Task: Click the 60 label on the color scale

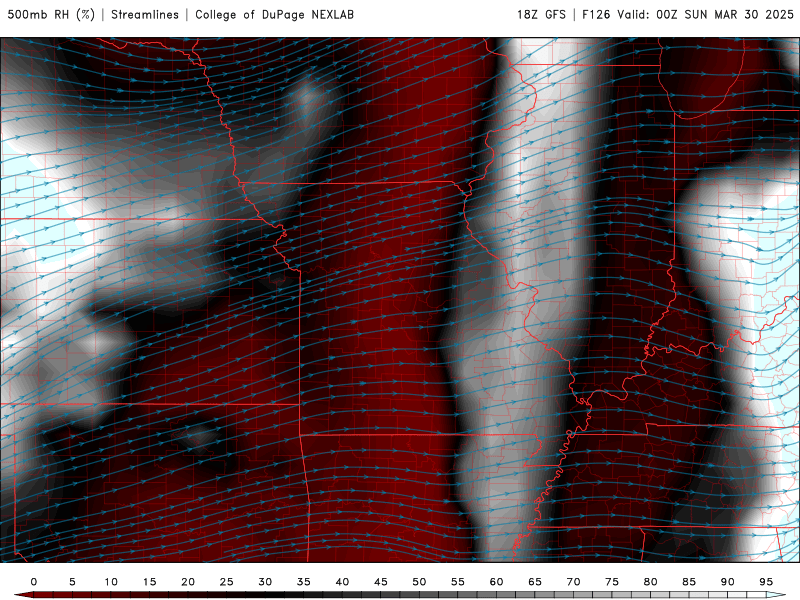Action: click(x=496, y=582)
